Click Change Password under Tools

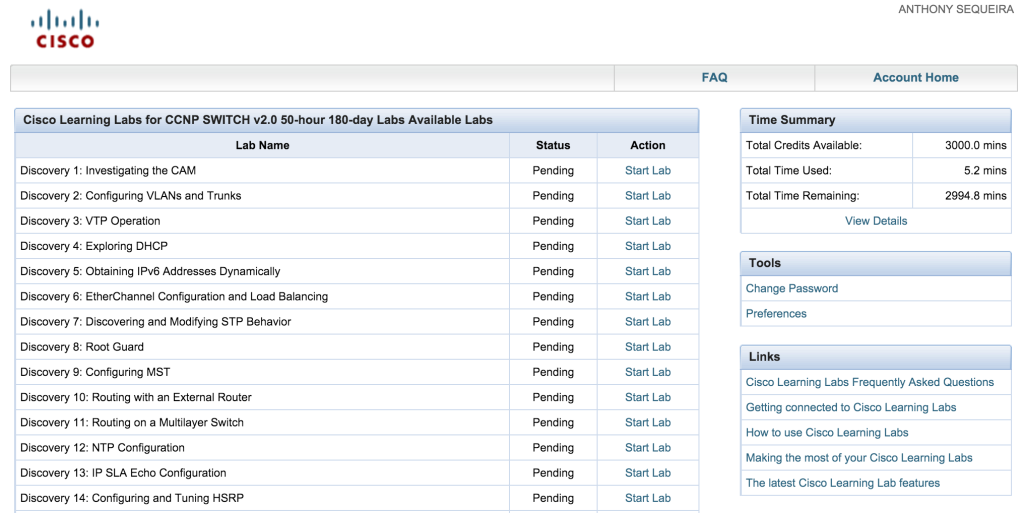[792, 288]
